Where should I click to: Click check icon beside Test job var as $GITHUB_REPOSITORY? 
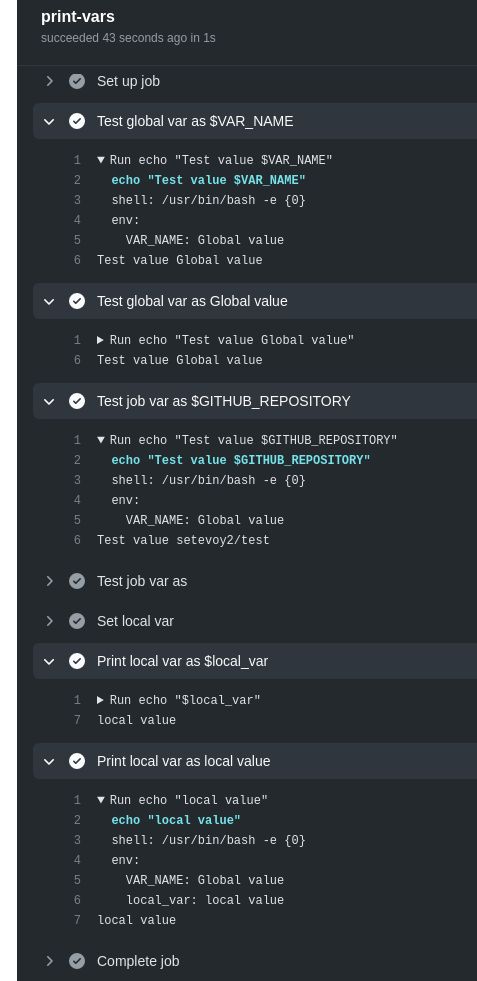pos(77,401)
